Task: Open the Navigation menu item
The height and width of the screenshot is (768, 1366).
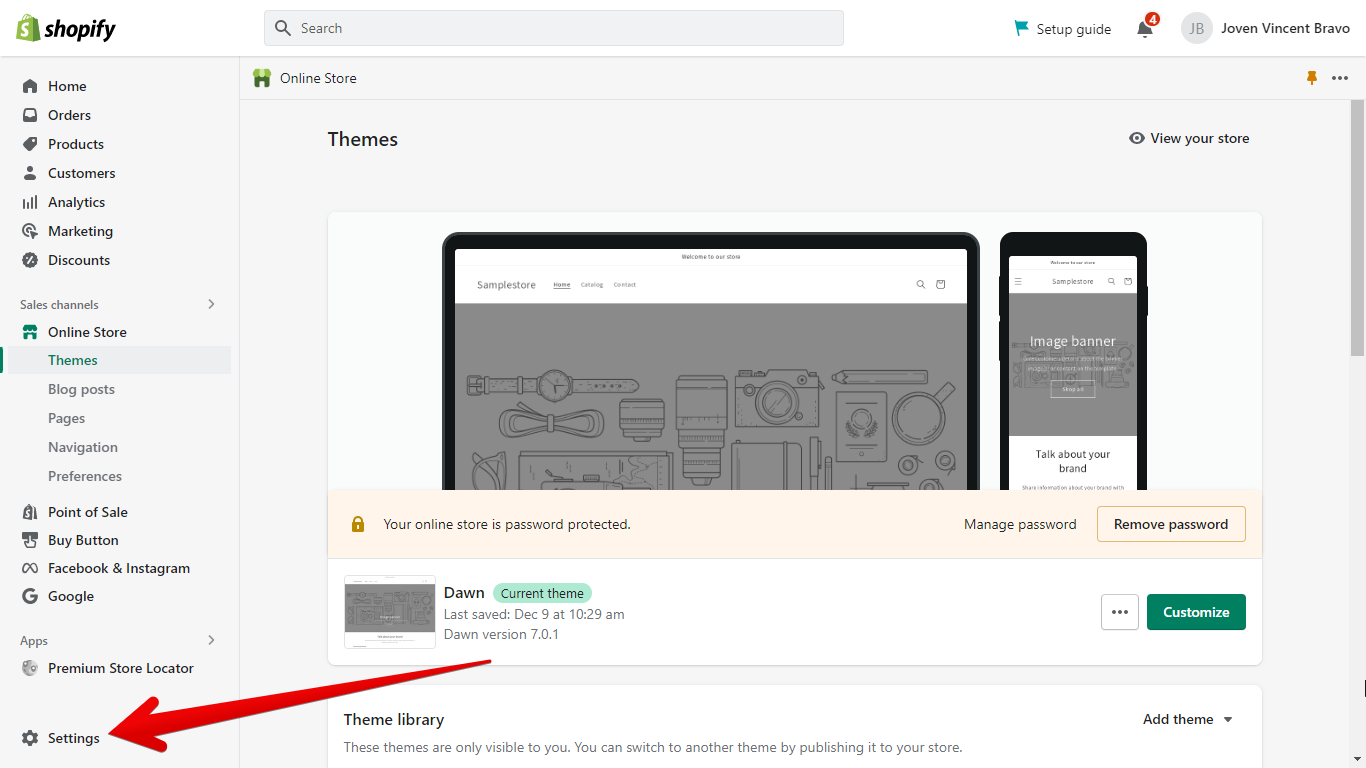Action: [x=83, y=447]
